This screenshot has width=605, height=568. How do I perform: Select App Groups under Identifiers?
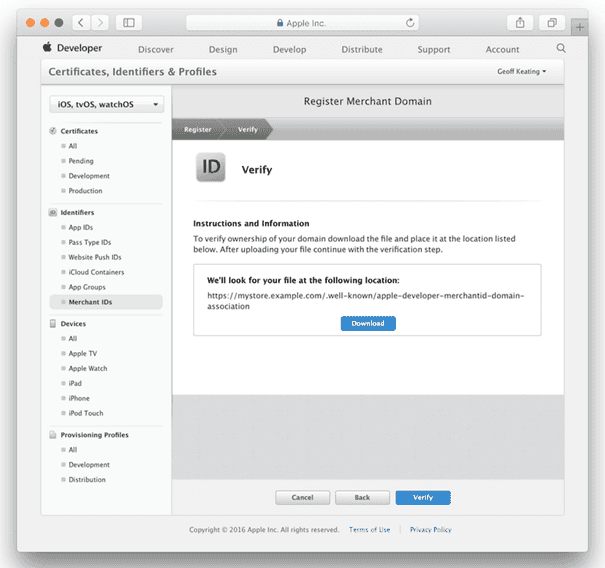click(88, 286)
